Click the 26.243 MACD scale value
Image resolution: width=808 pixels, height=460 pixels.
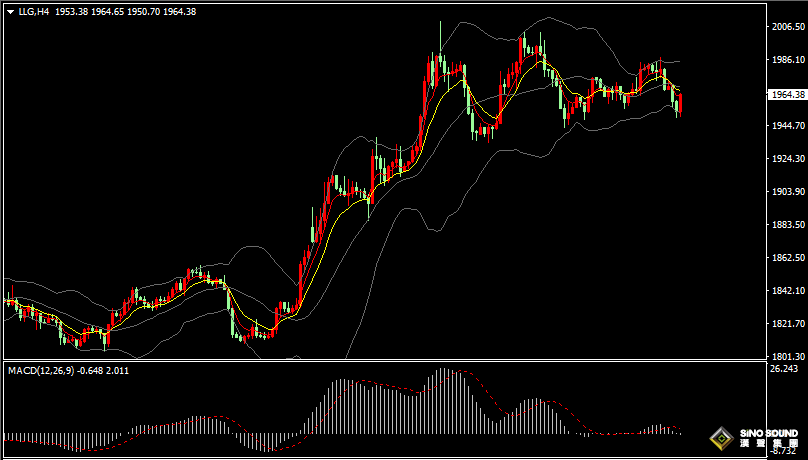click(783, 369)
